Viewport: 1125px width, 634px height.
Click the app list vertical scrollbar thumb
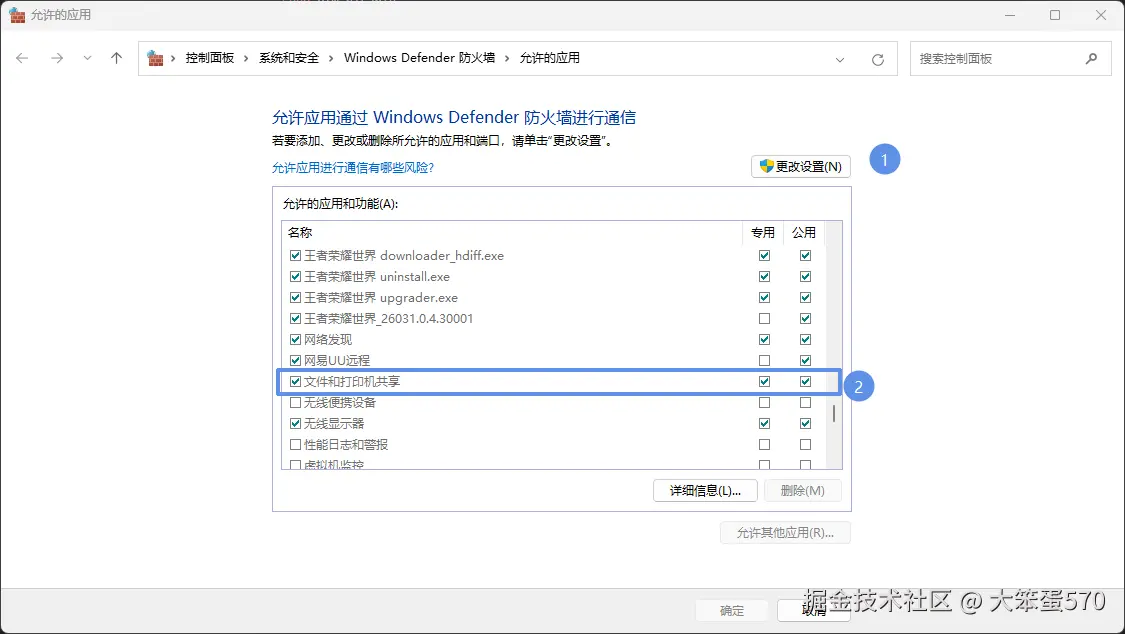834,413
